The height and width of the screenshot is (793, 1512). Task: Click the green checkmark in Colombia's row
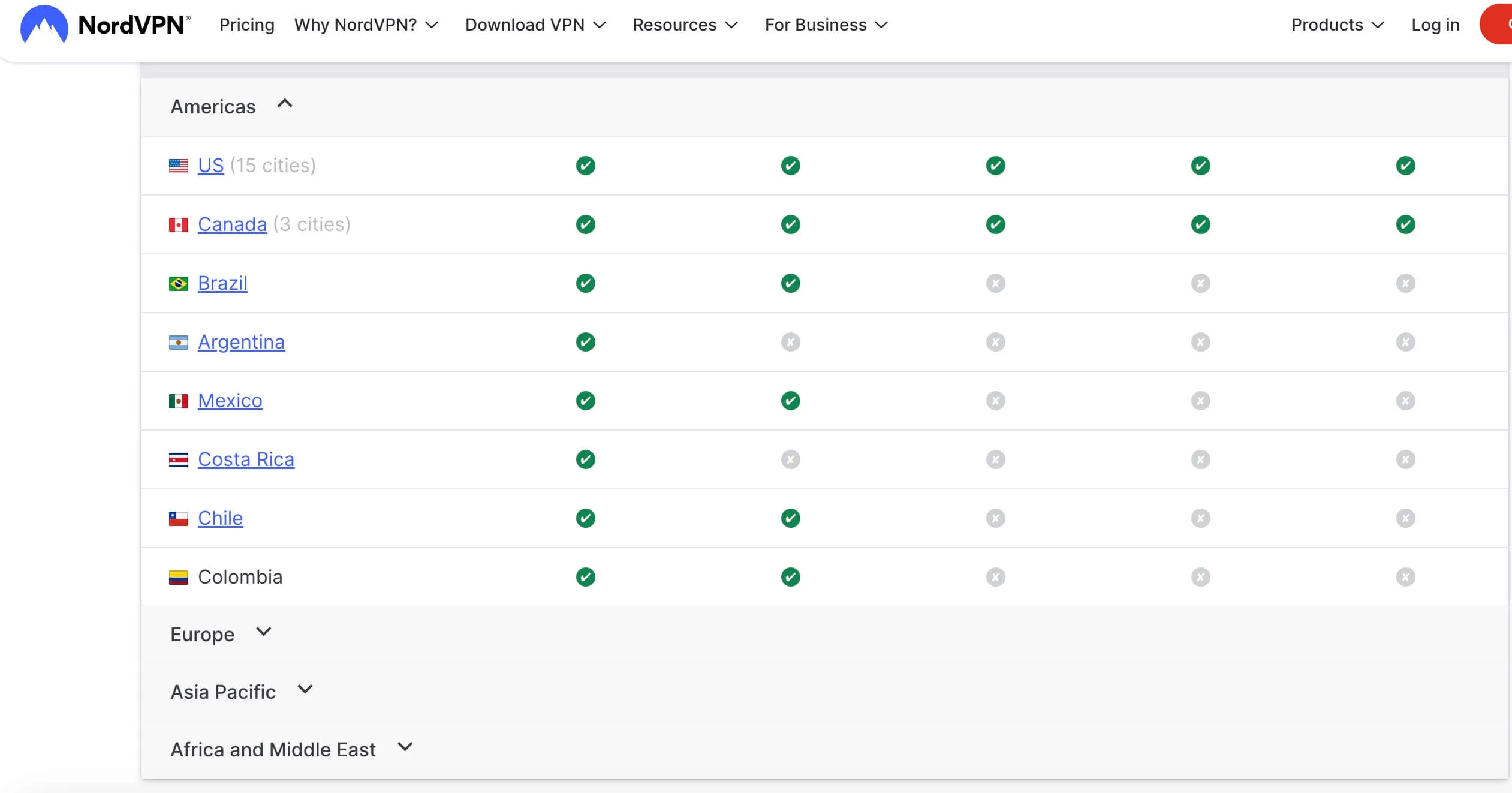[585, 576]
